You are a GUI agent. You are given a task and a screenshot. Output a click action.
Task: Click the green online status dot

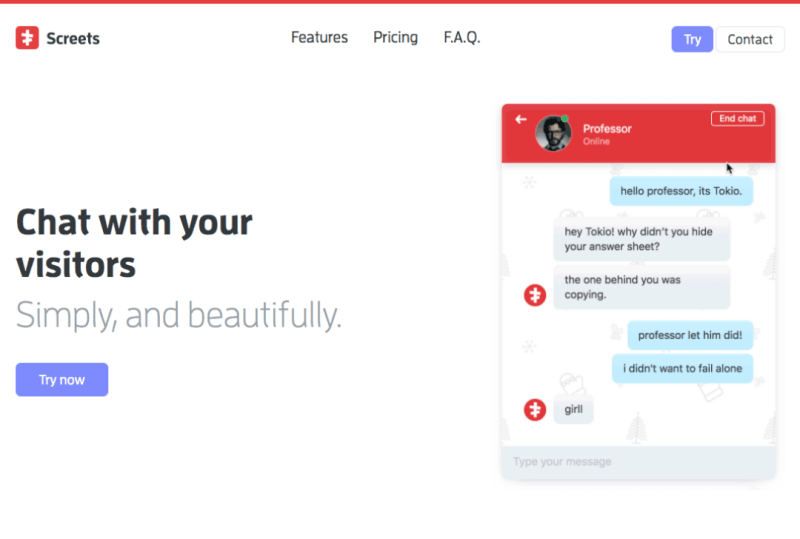[565, 120]
